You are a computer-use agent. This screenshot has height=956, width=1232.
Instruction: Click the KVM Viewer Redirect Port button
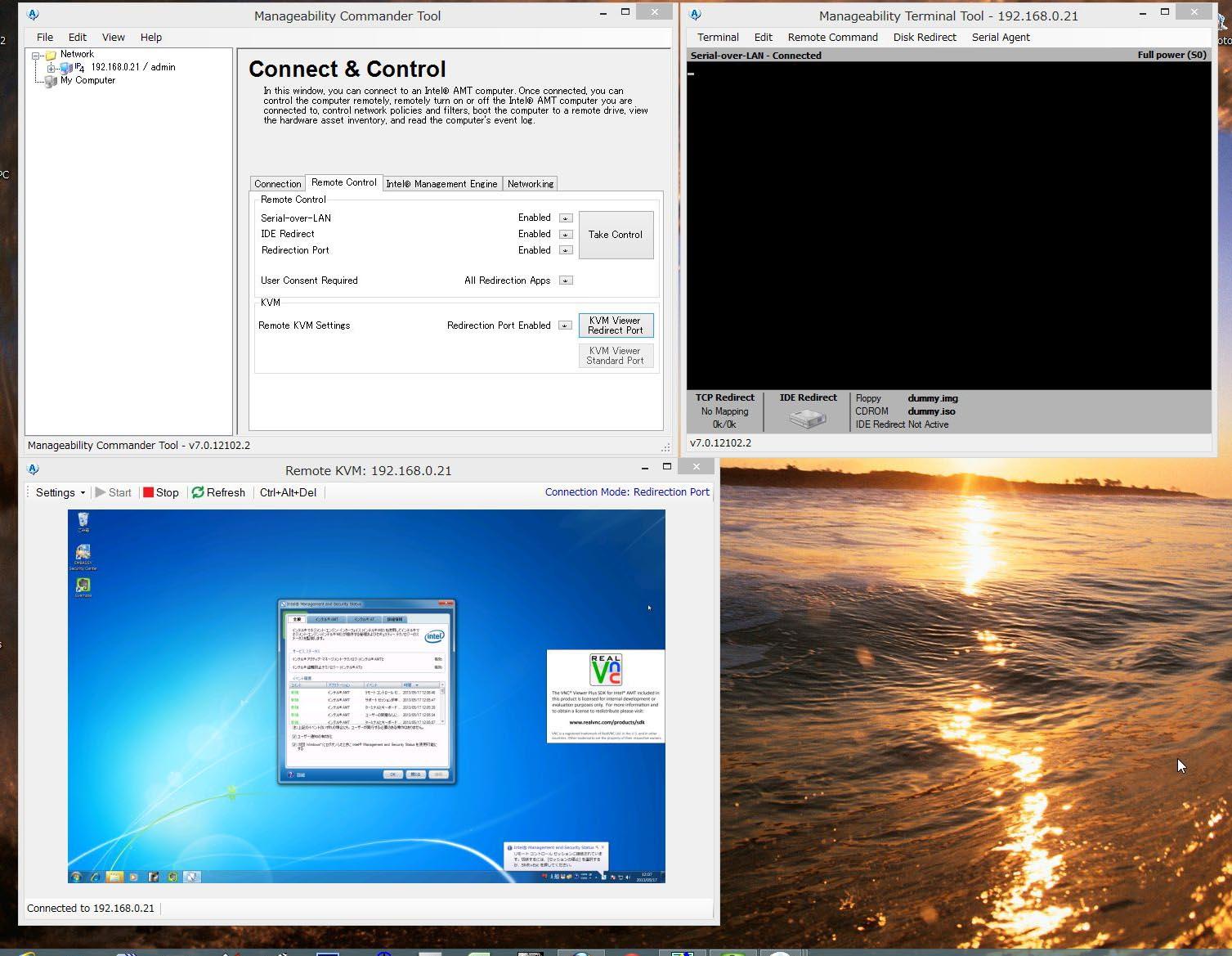(x=616, y=325)
